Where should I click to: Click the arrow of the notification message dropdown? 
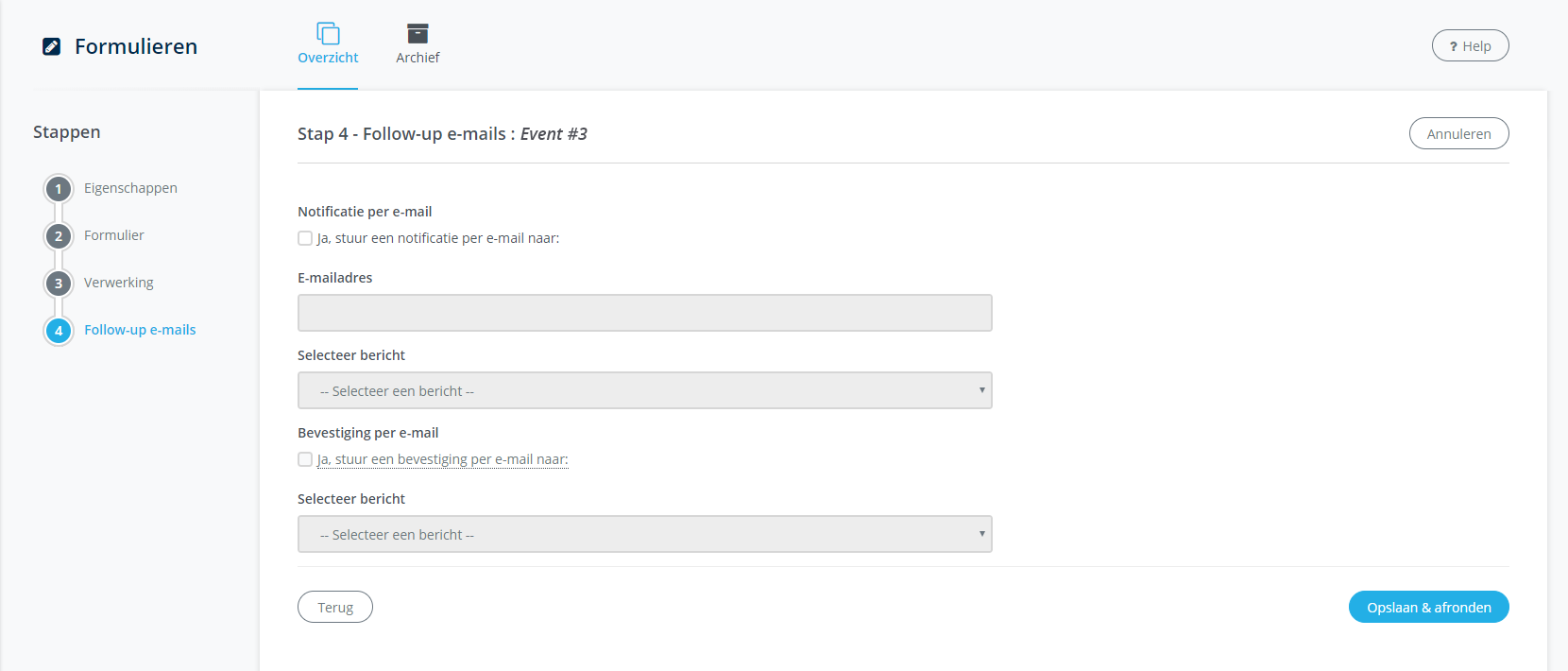pyautogui.click(x=981, y=390)
